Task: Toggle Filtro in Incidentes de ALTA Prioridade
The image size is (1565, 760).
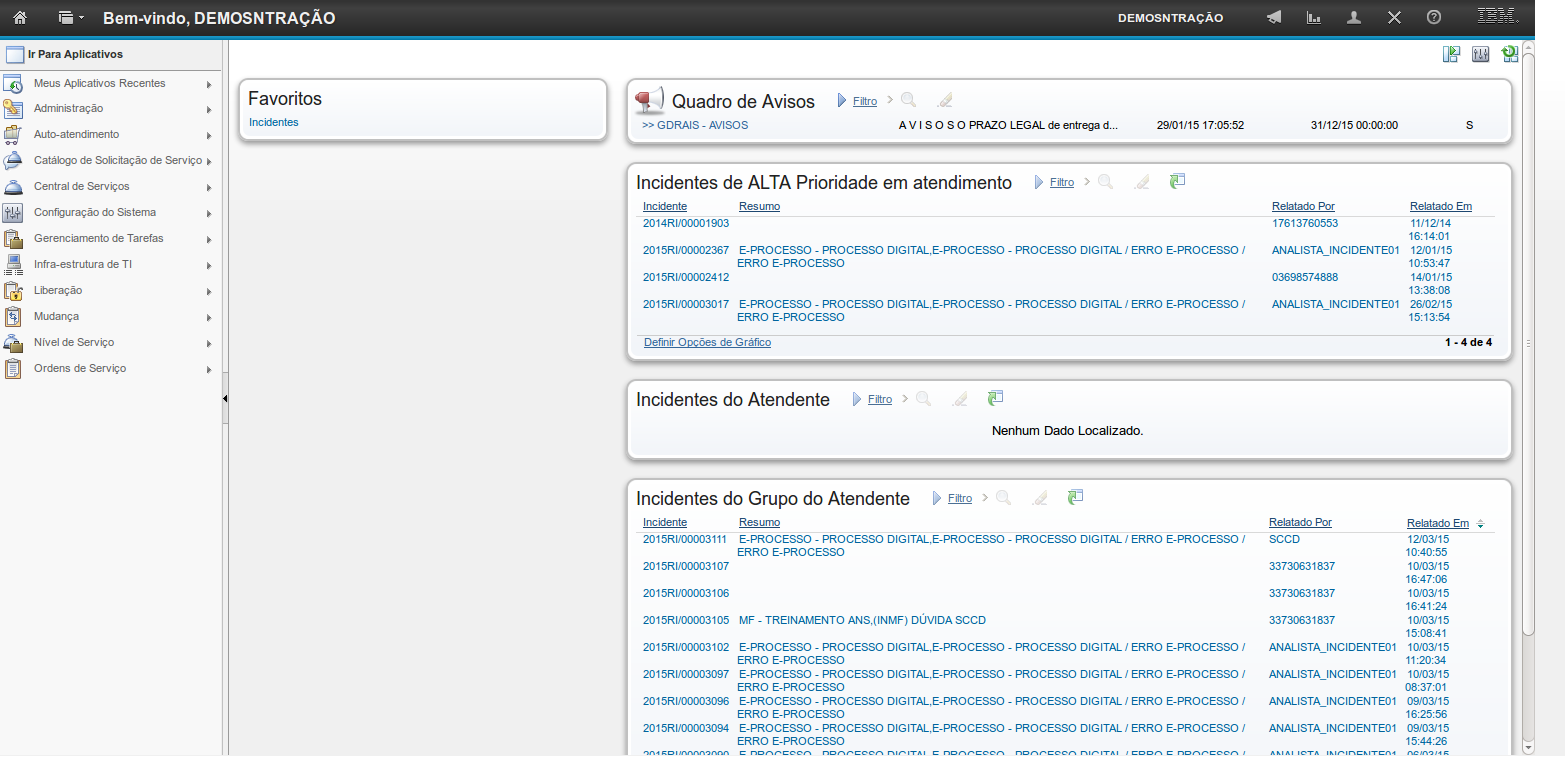Action: [1061, 182]
